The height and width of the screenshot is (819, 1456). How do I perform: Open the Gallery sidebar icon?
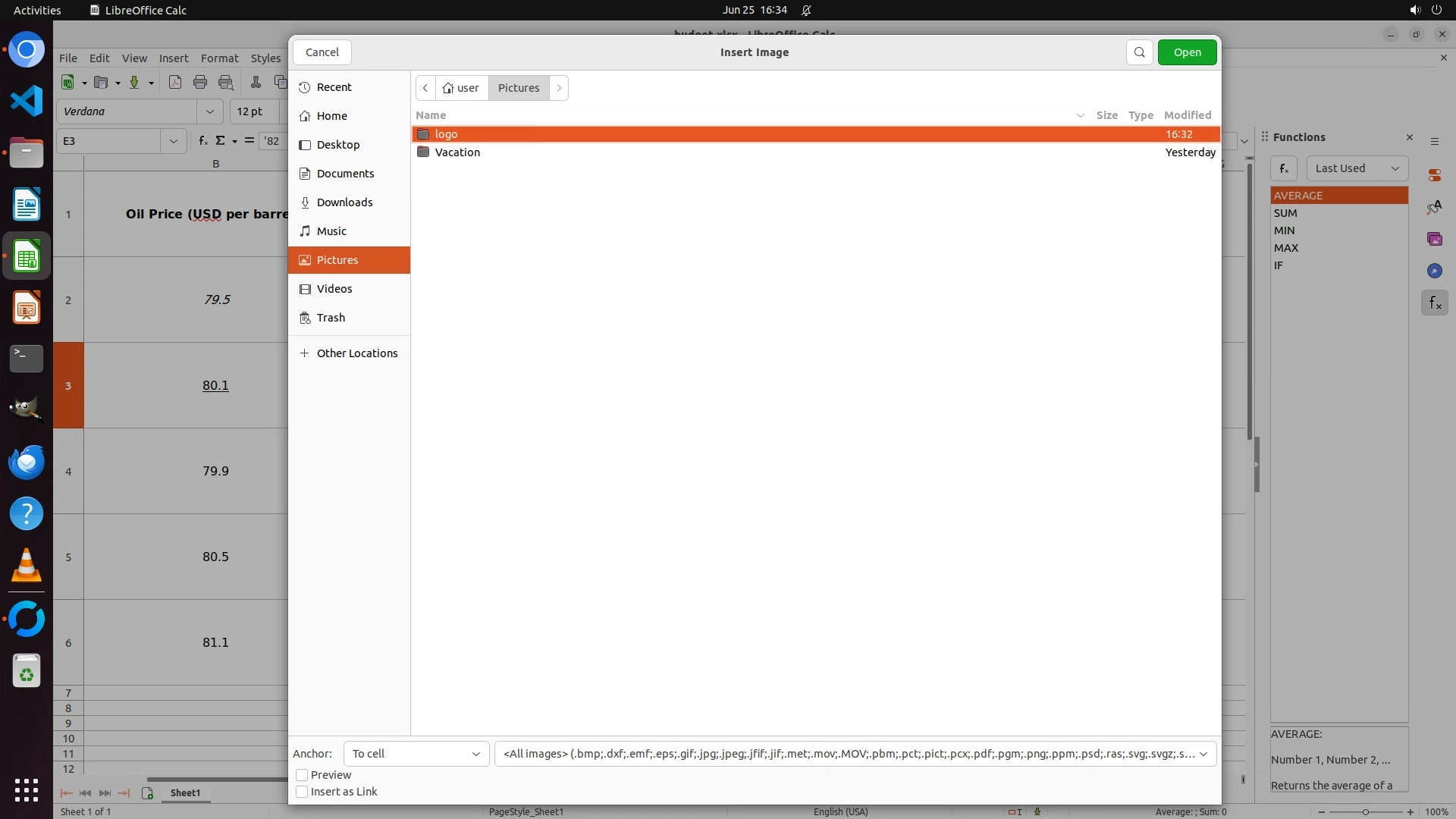point(1434,239)
